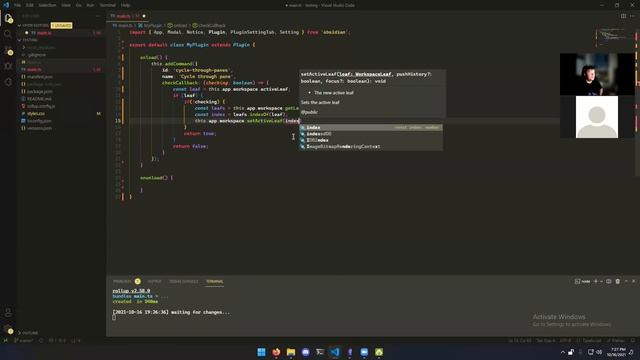The image size is (640, 360).
Task: Expand the Outline section
Action: [30, 333]
